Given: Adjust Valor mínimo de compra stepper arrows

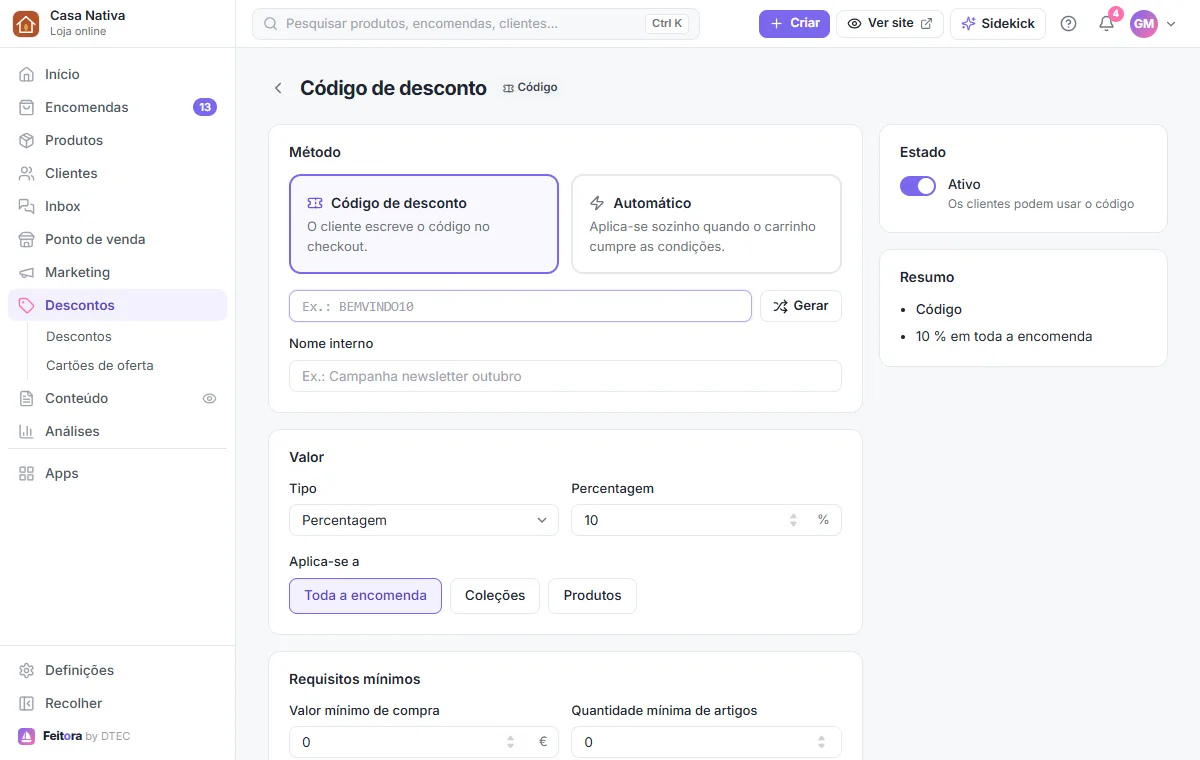Looking at the screenshot, I should click(x=511, y=742).
